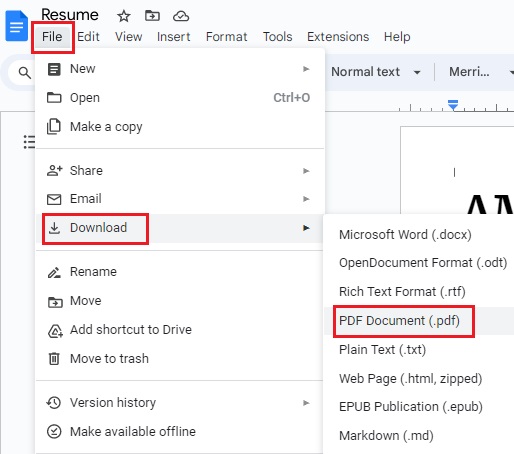Click the Google Docs home icon
The width and height of the screenshot is (514, 454).
(x=16, y=26)
